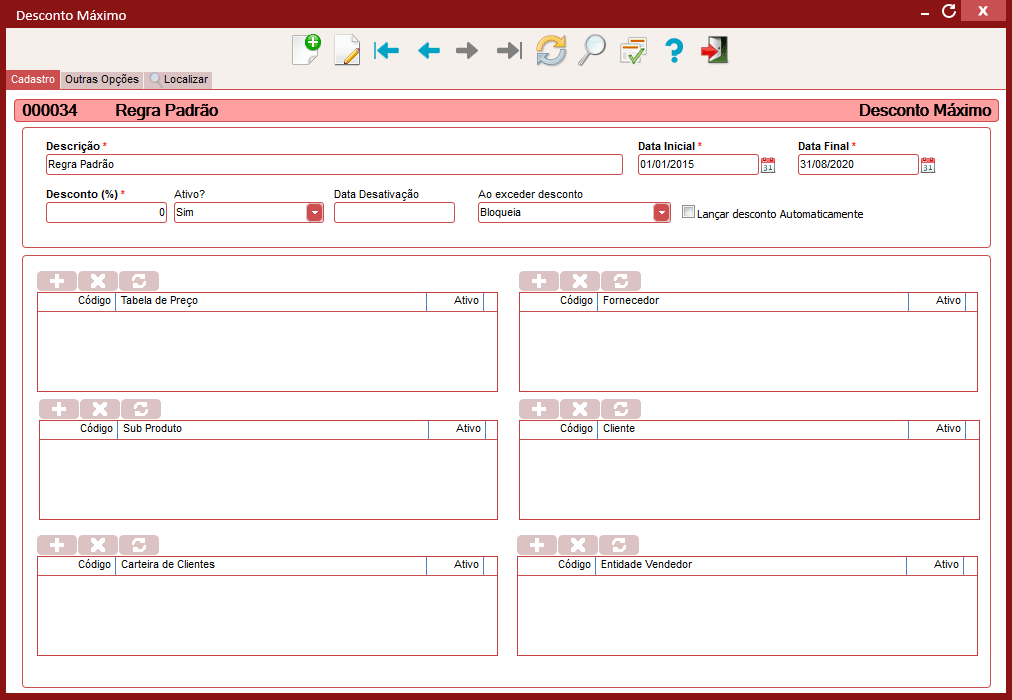Open the Outras Opções tab
The height and width of the screenshot is (700, 1012).
[x=102, y=79]
